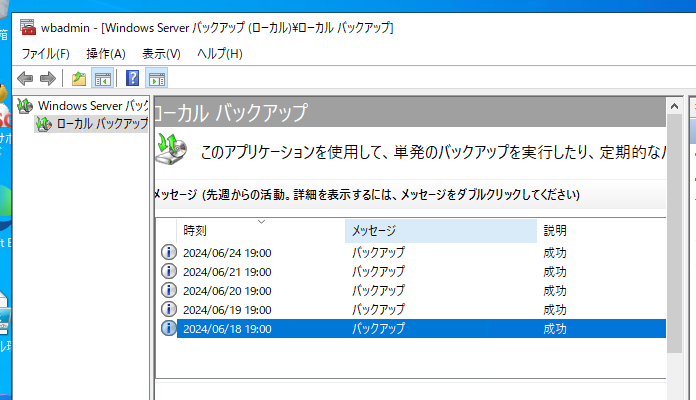Screen dimensions: 696x400
Task: Click info icon for 2024/06/19 backup
Action: point(169,309)
